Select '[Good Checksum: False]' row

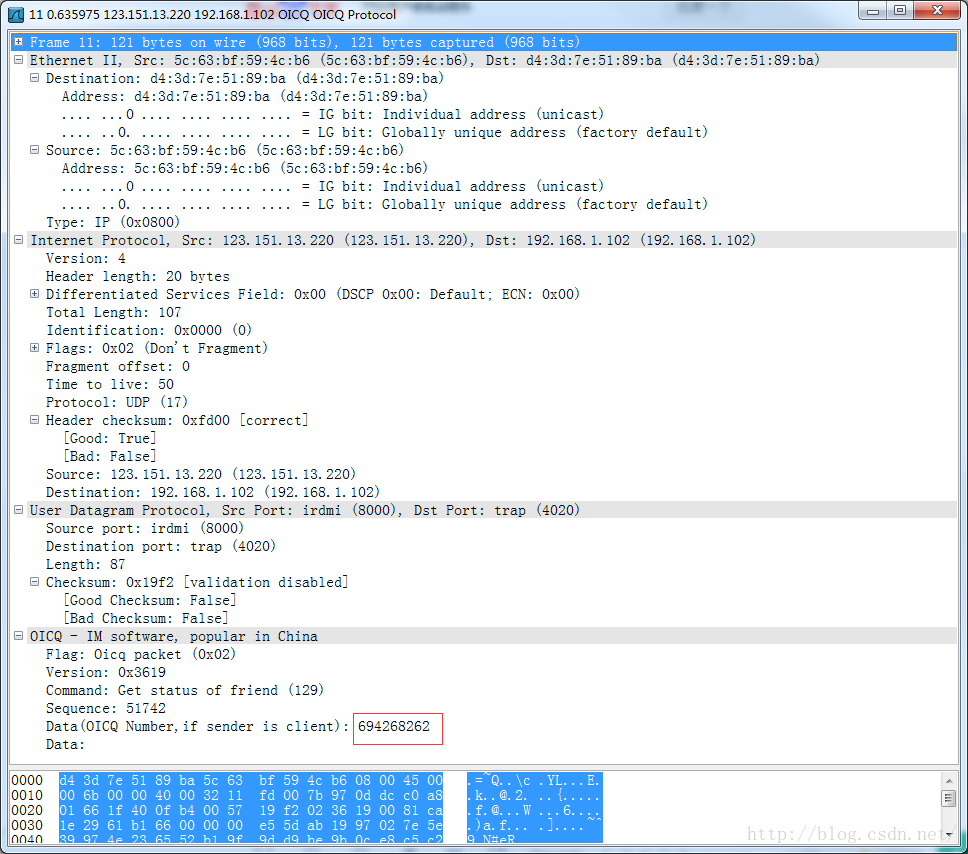click(149, 600)
